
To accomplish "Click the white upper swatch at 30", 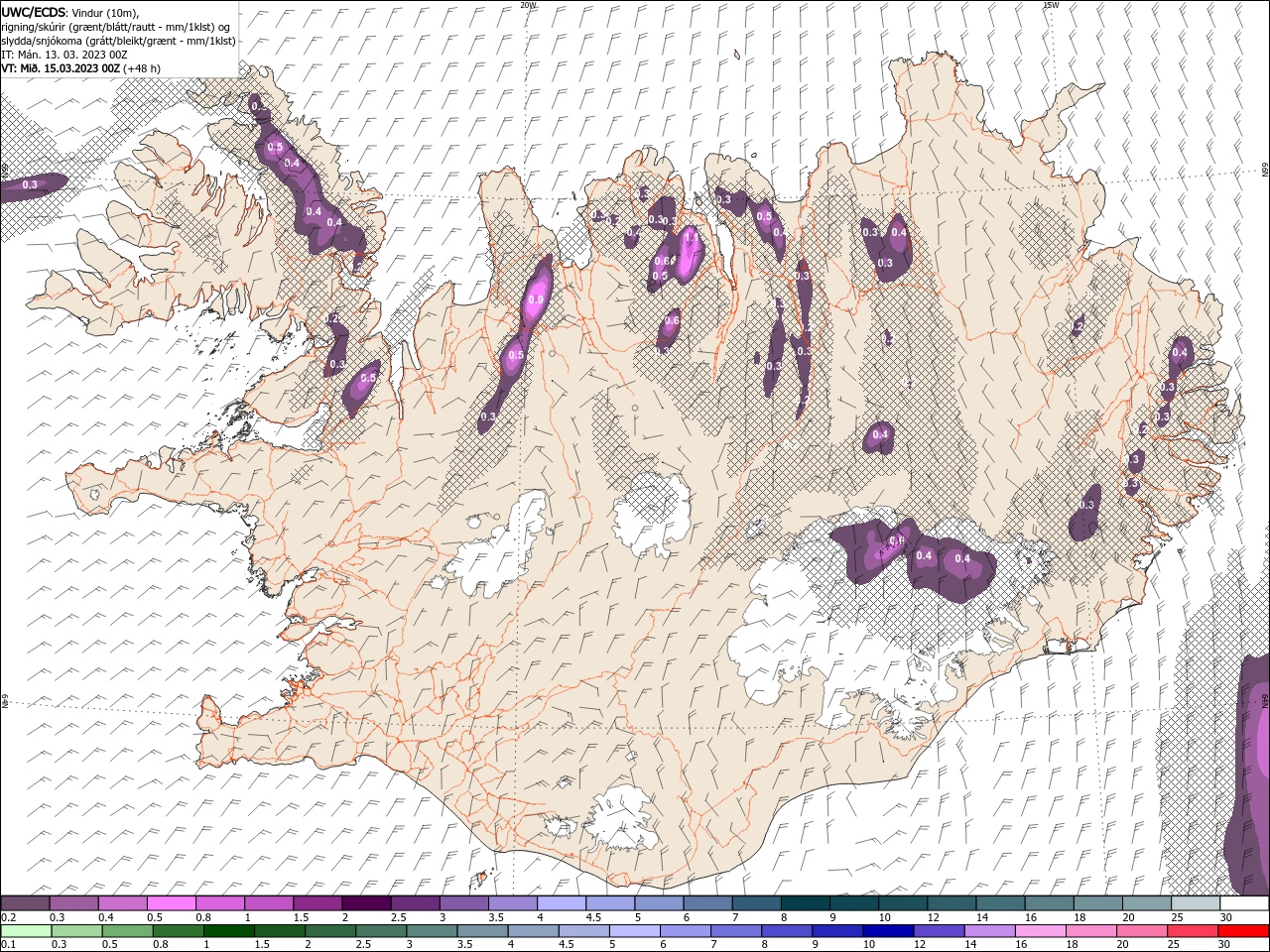I will pyautogui.click(x=1243, y=903).
